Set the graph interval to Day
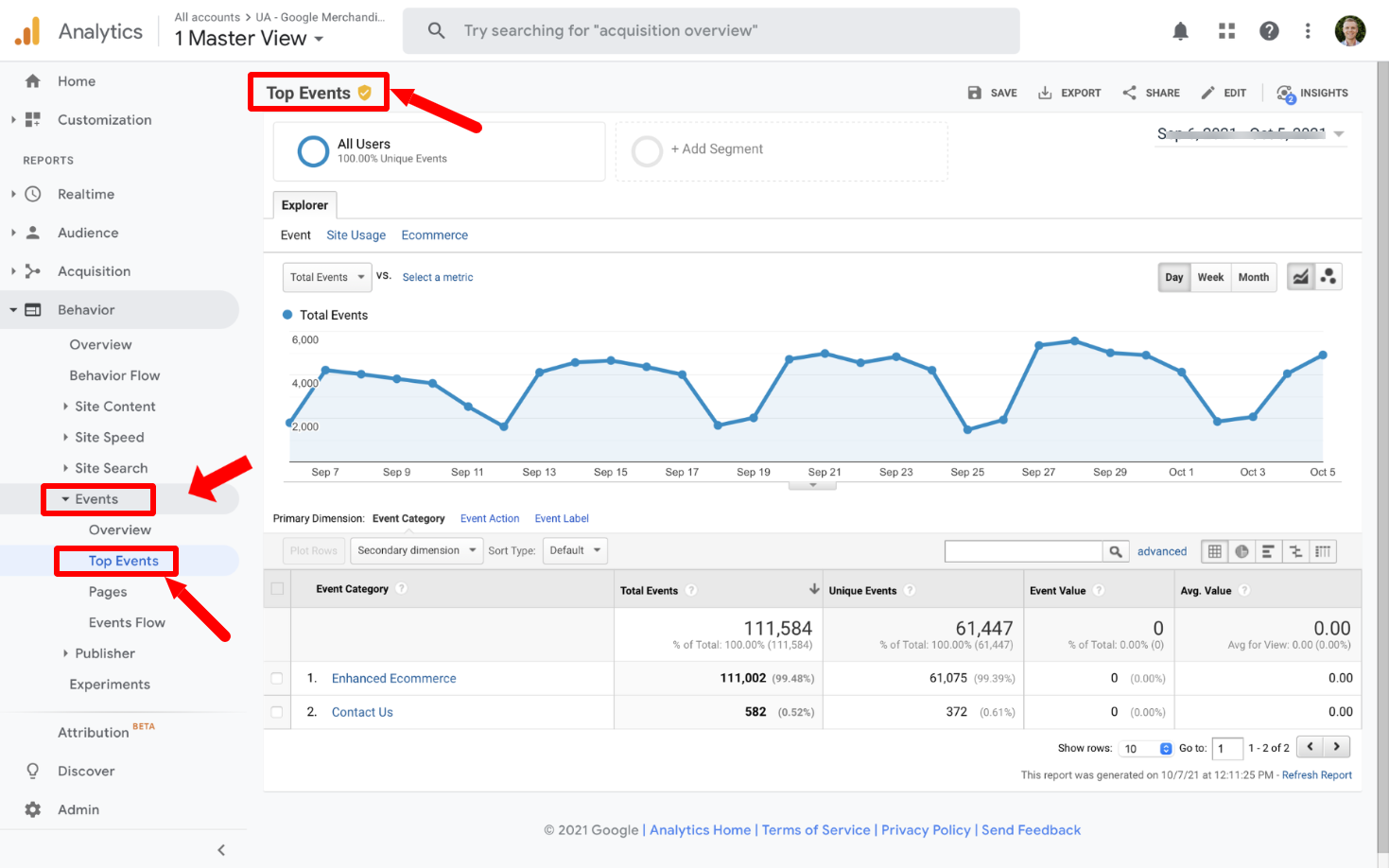 [x=1174, y=277]
